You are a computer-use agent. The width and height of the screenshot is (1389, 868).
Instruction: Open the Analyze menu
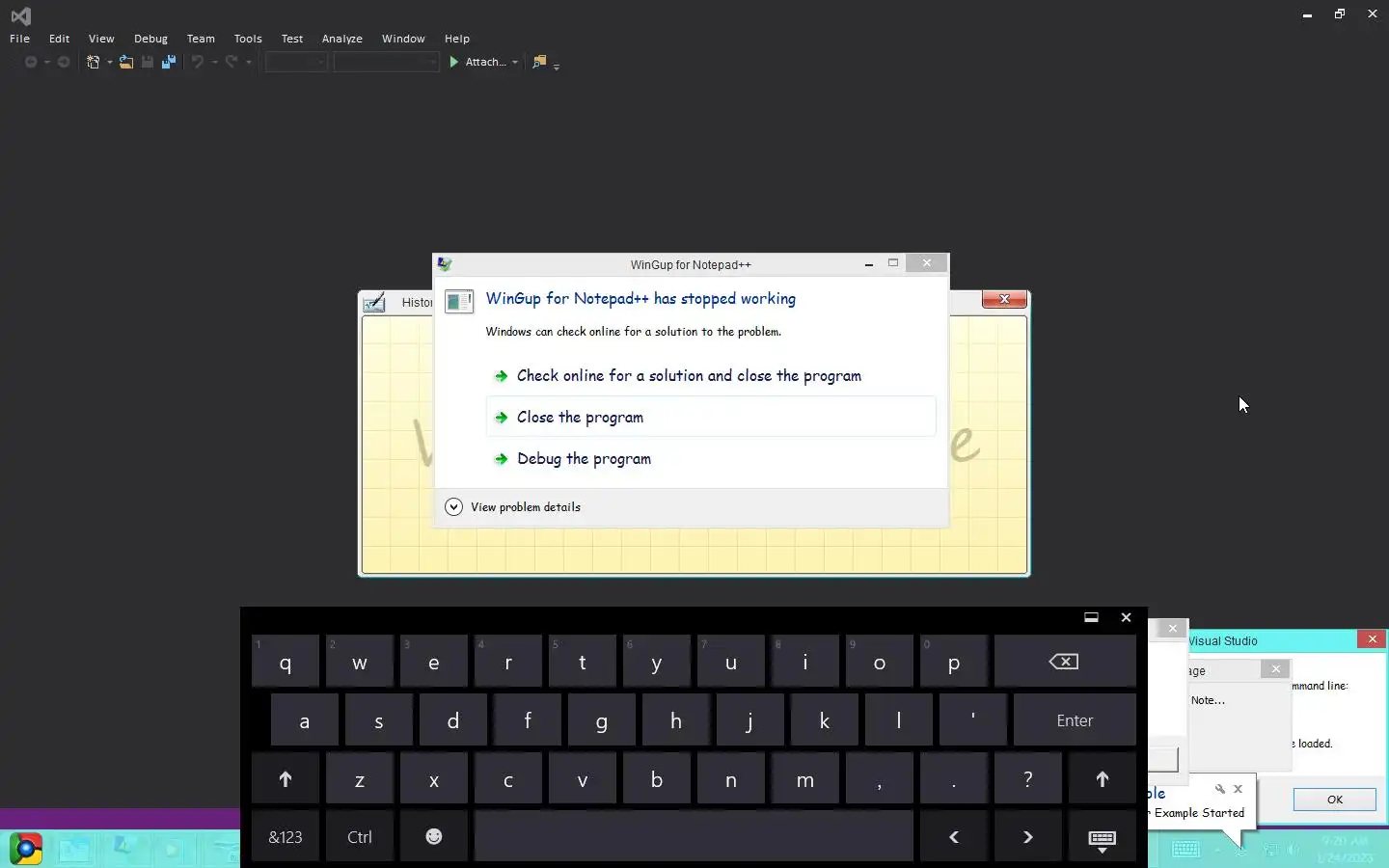[342, 39]
